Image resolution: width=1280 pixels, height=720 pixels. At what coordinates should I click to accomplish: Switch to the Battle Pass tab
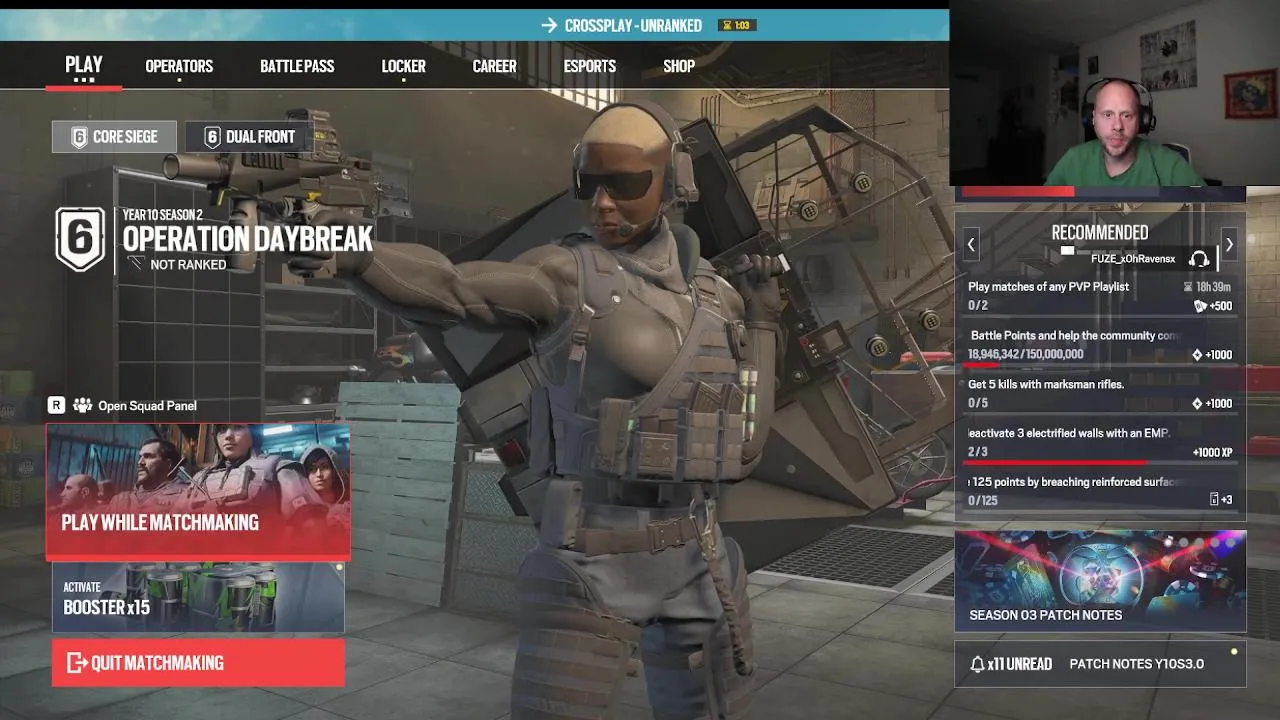point(297,66)
